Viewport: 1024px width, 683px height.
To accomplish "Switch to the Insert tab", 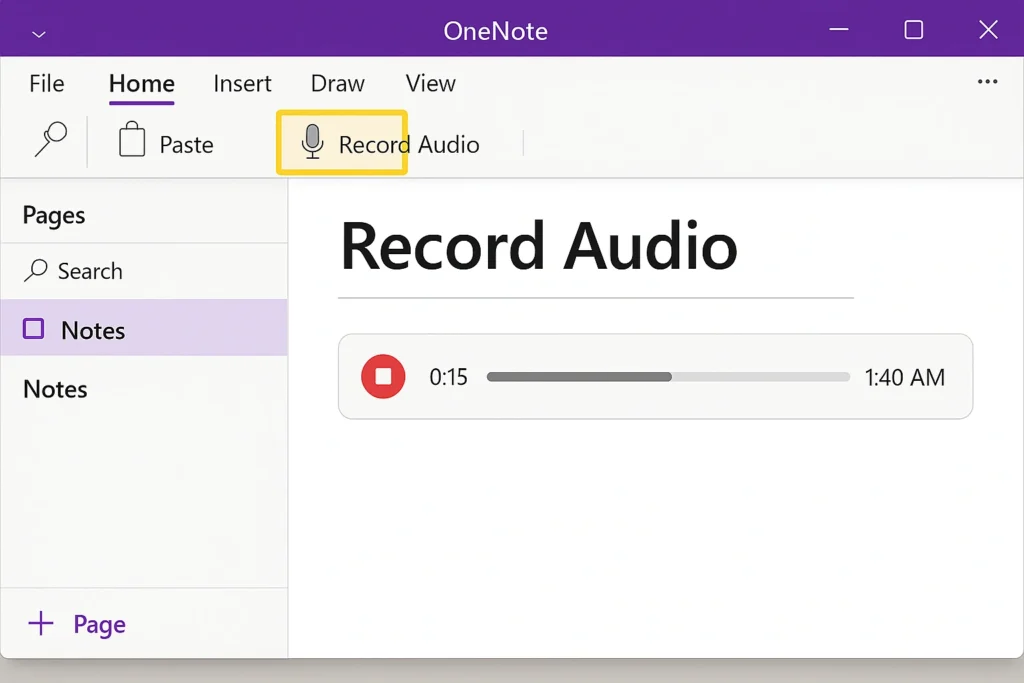I will (242, 84).
